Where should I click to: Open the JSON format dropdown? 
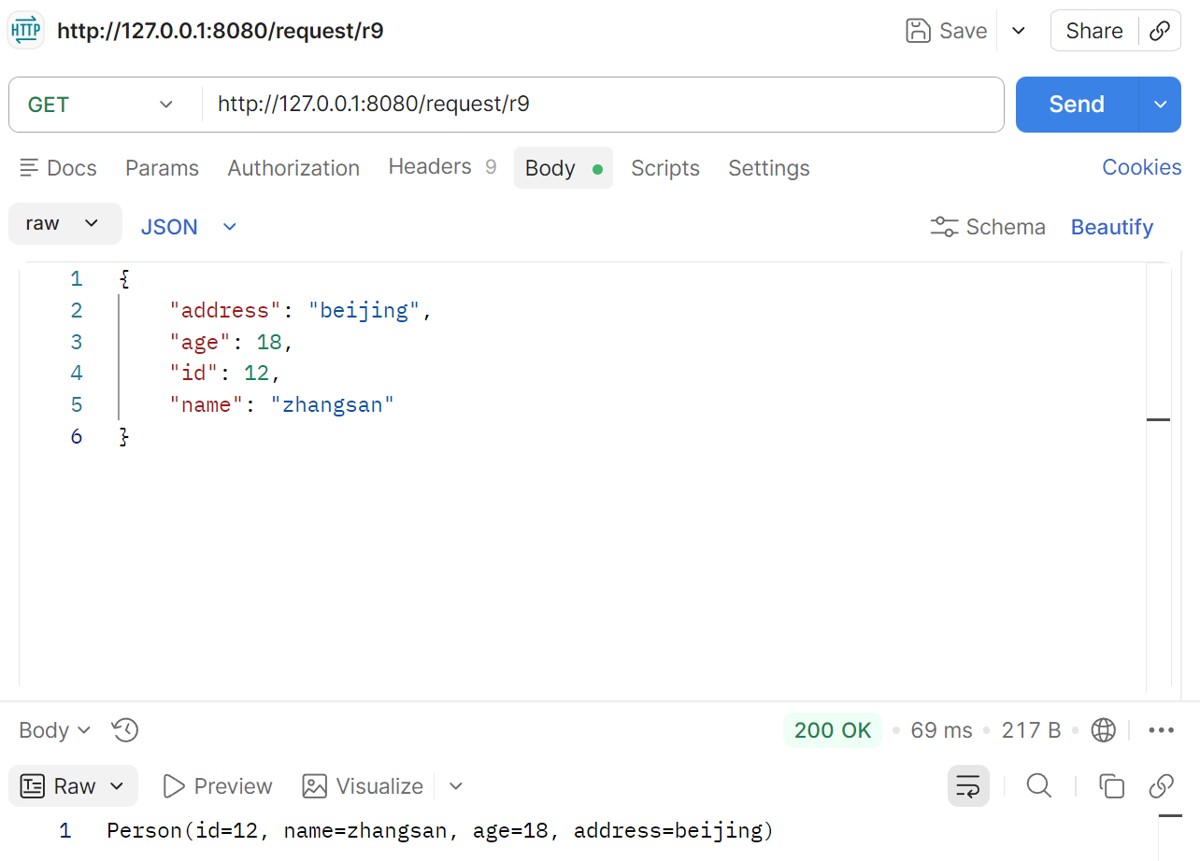tap(188, 227)
